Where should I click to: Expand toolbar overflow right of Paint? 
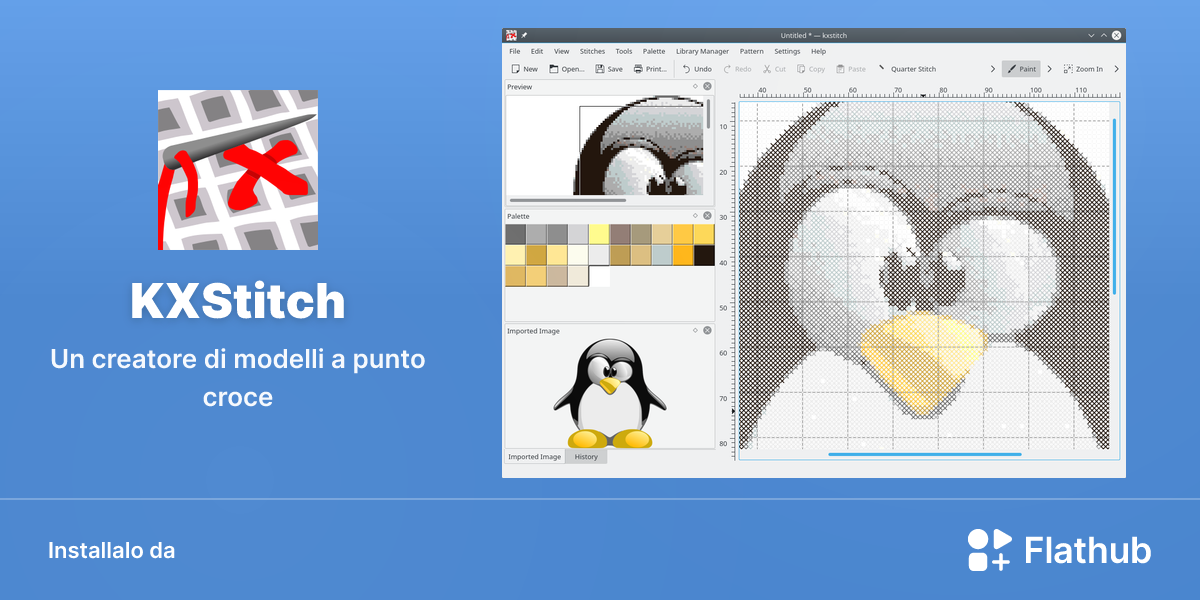click(x=1049, y=69)
